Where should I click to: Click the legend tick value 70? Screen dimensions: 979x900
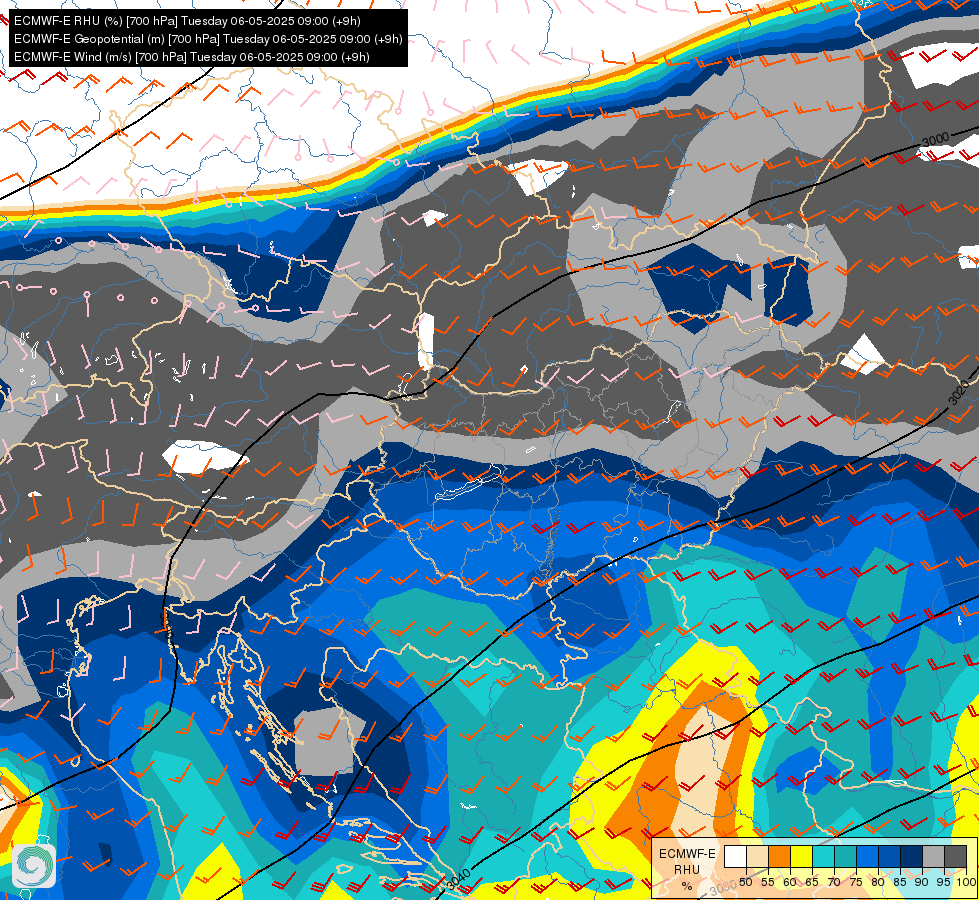834,882
